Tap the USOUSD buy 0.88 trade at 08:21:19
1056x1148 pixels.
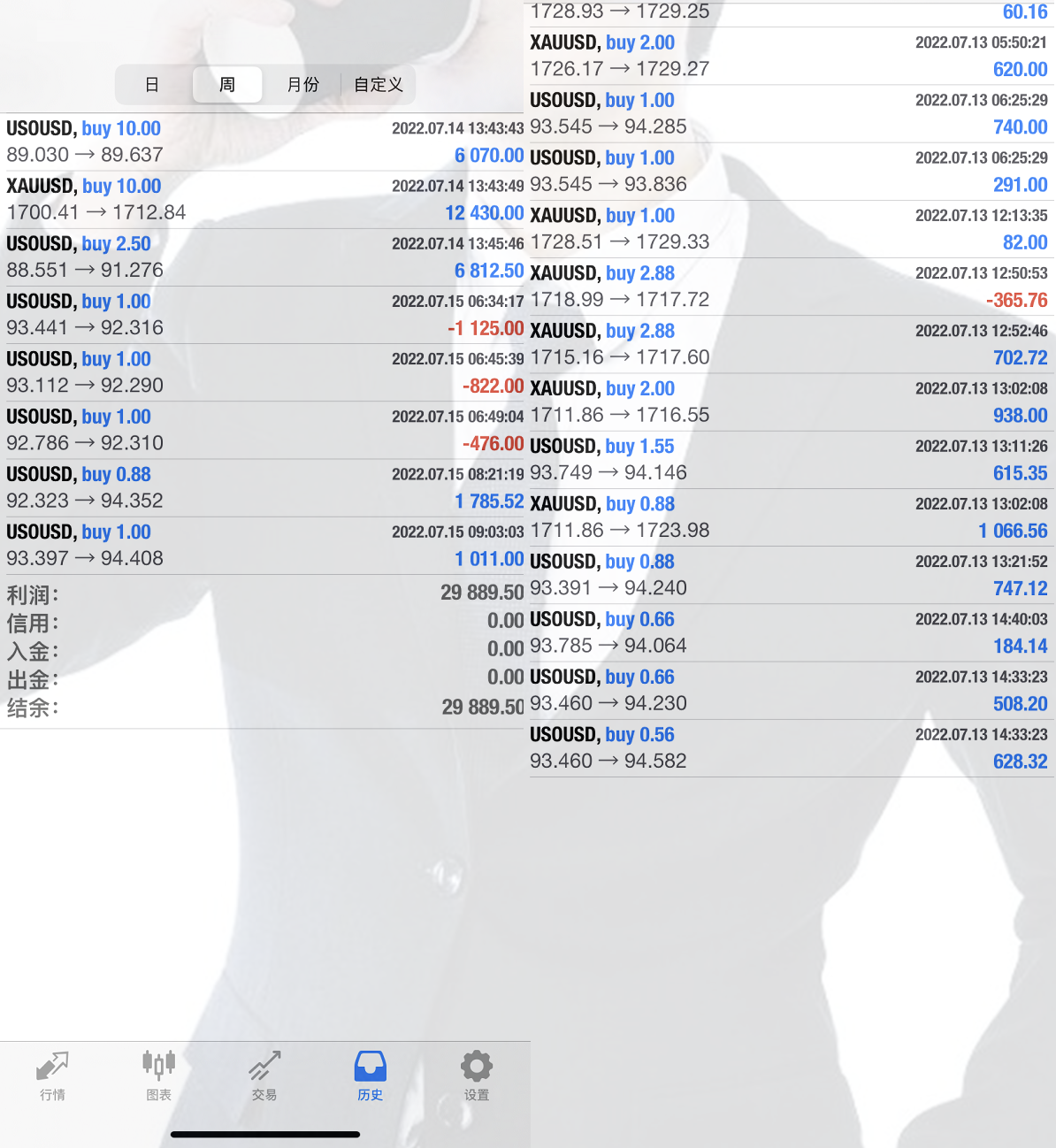pos(265,487)
